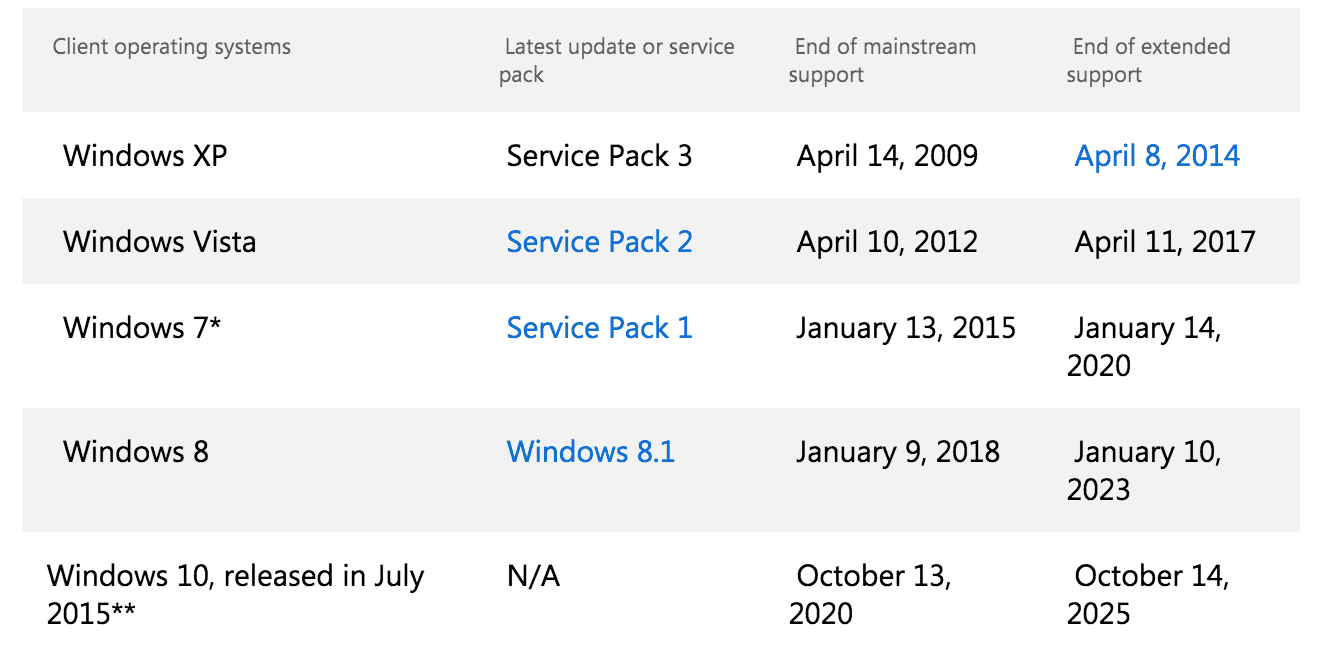Select the End of extended support header

tap(1149, 60)
